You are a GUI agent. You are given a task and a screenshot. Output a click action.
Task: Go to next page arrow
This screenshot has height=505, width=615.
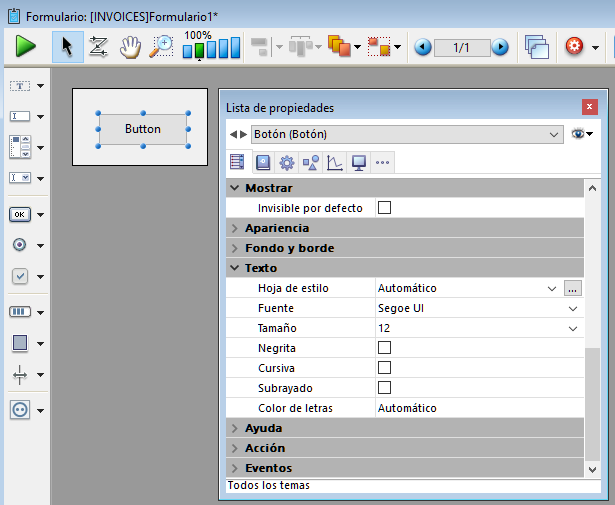499,47
